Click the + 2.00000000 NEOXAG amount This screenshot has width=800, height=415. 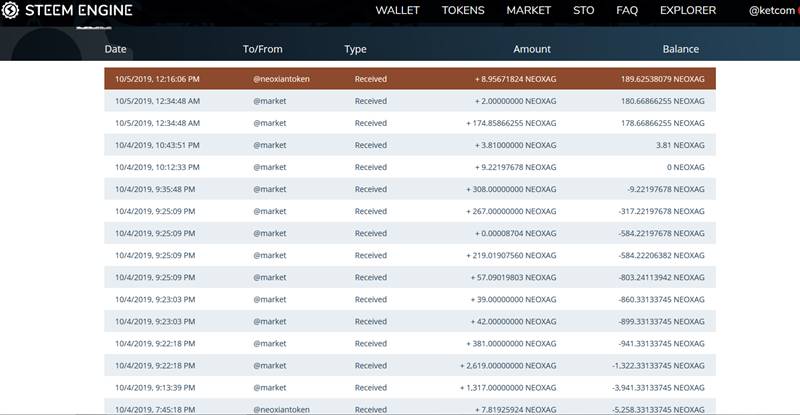pos(515,101)
